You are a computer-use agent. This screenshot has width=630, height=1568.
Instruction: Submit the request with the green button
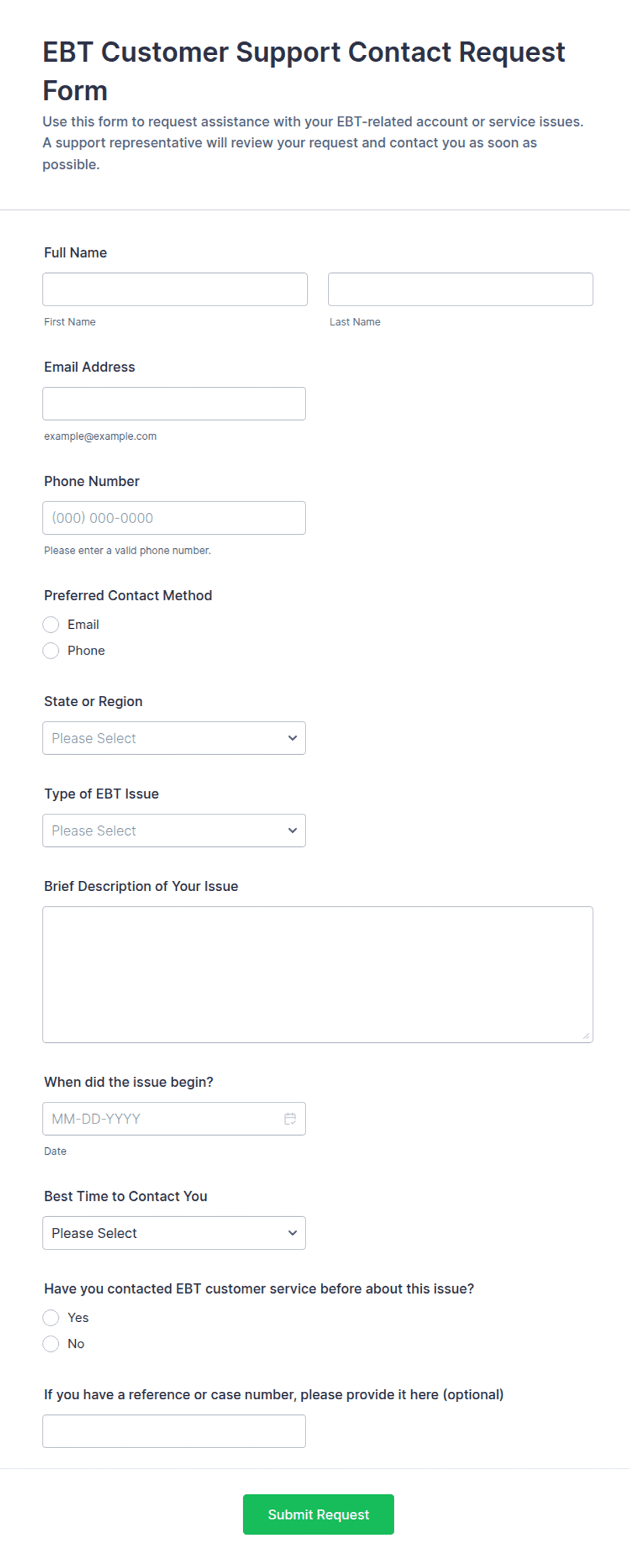(x=318, y=1514)
